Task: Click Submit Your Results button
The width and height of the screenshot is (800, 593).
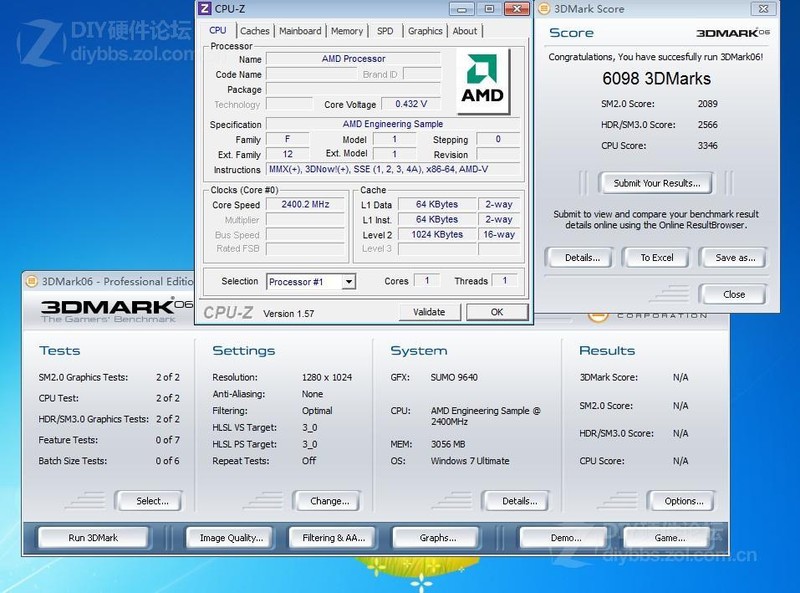Action: pos(657,183)
